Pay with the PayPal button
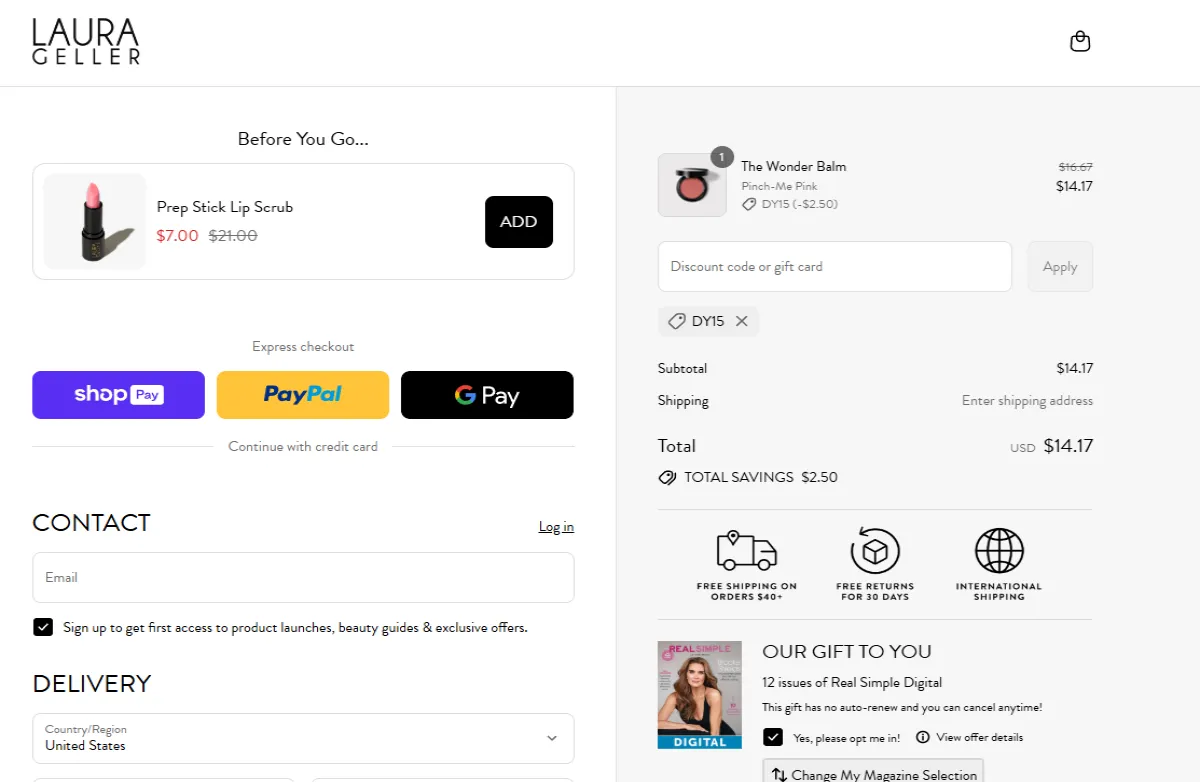 302,395
